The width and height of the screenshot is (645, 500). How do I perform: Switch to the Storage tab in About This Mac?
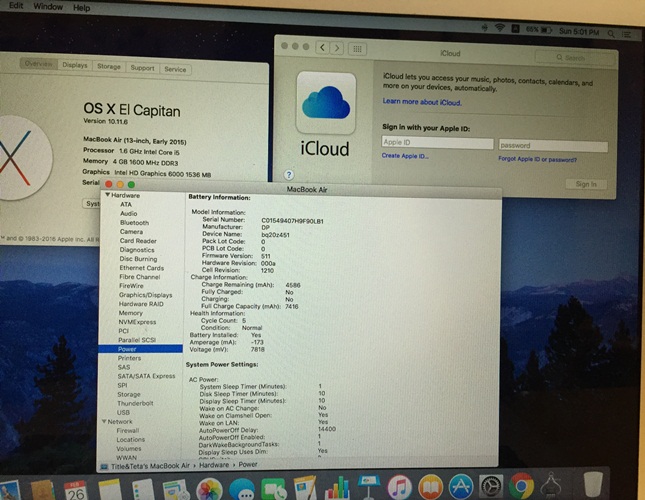(x=109, y=66)
